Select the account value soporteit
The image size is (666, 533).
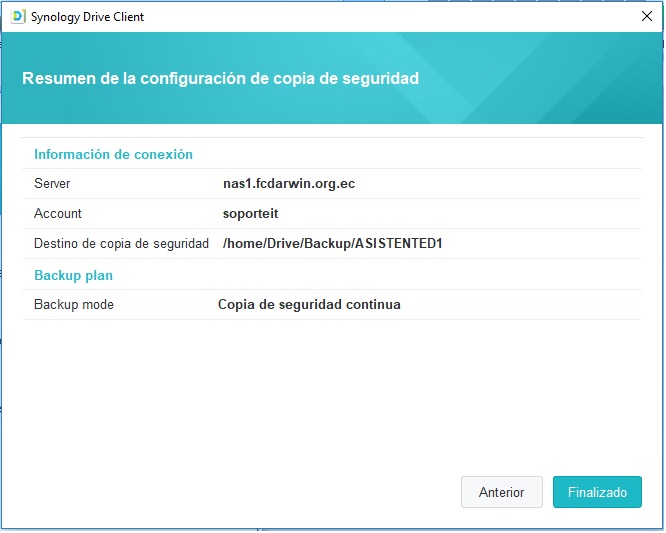[x=251, y=214]
